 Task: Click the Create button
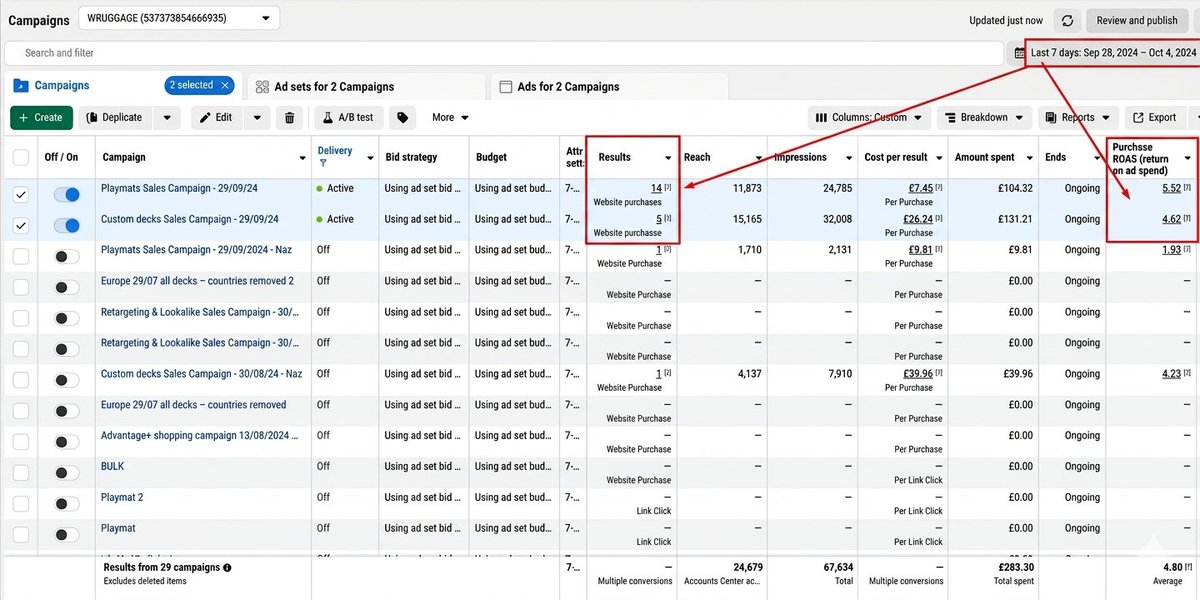(x=41, y=117)
